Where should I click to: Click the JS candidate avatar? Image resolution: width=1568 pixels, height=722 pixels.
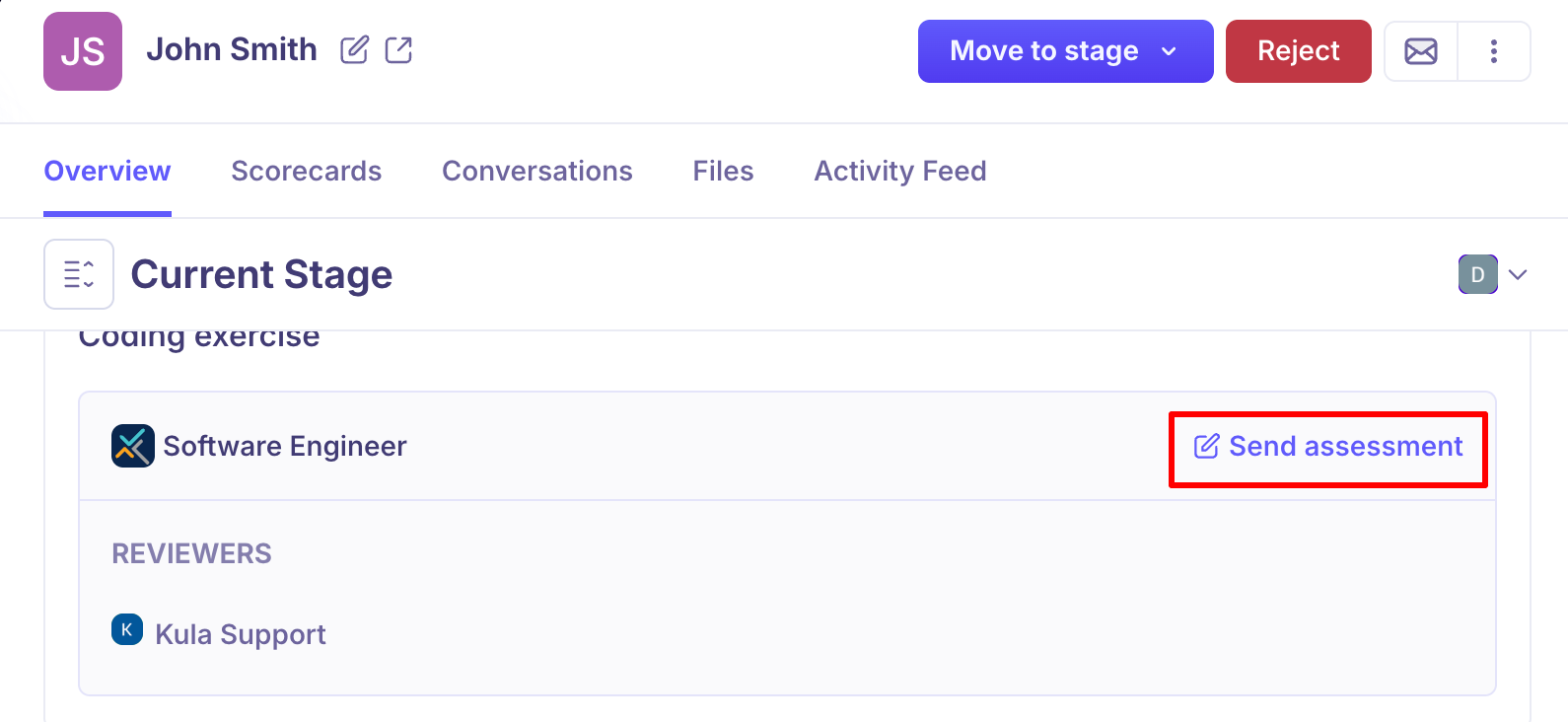tap(83, 51)
